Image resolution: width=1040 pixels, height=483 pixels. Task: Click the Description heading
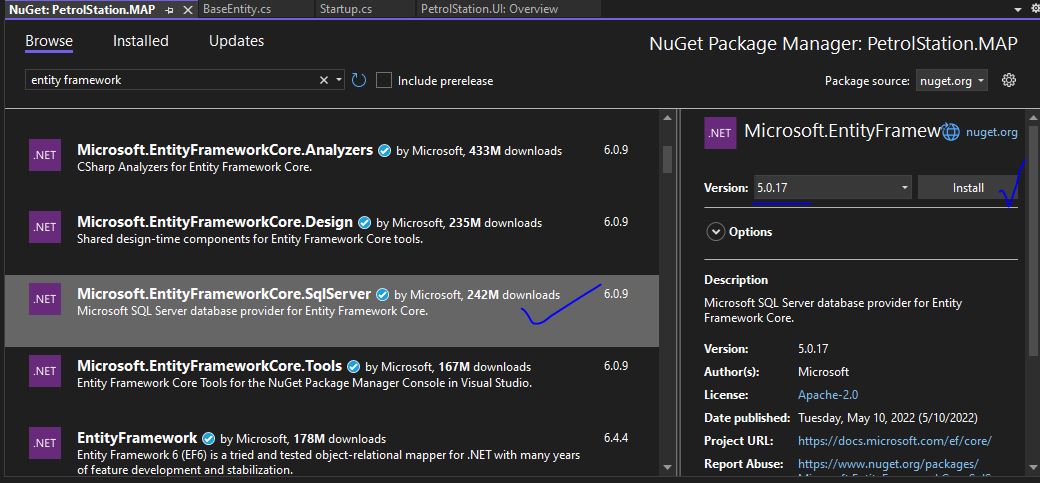pos(736,280)
